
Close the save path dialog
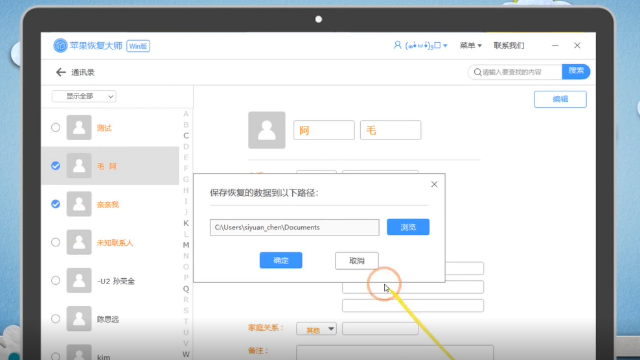click(434, 184)
